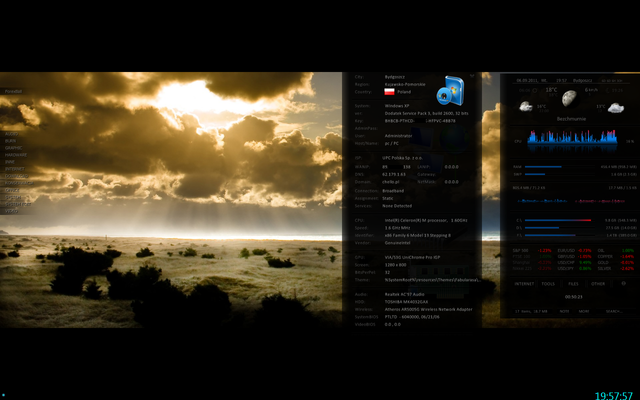Click the Windows XP system name
The image size is (640, 400).
coord(397,106)
